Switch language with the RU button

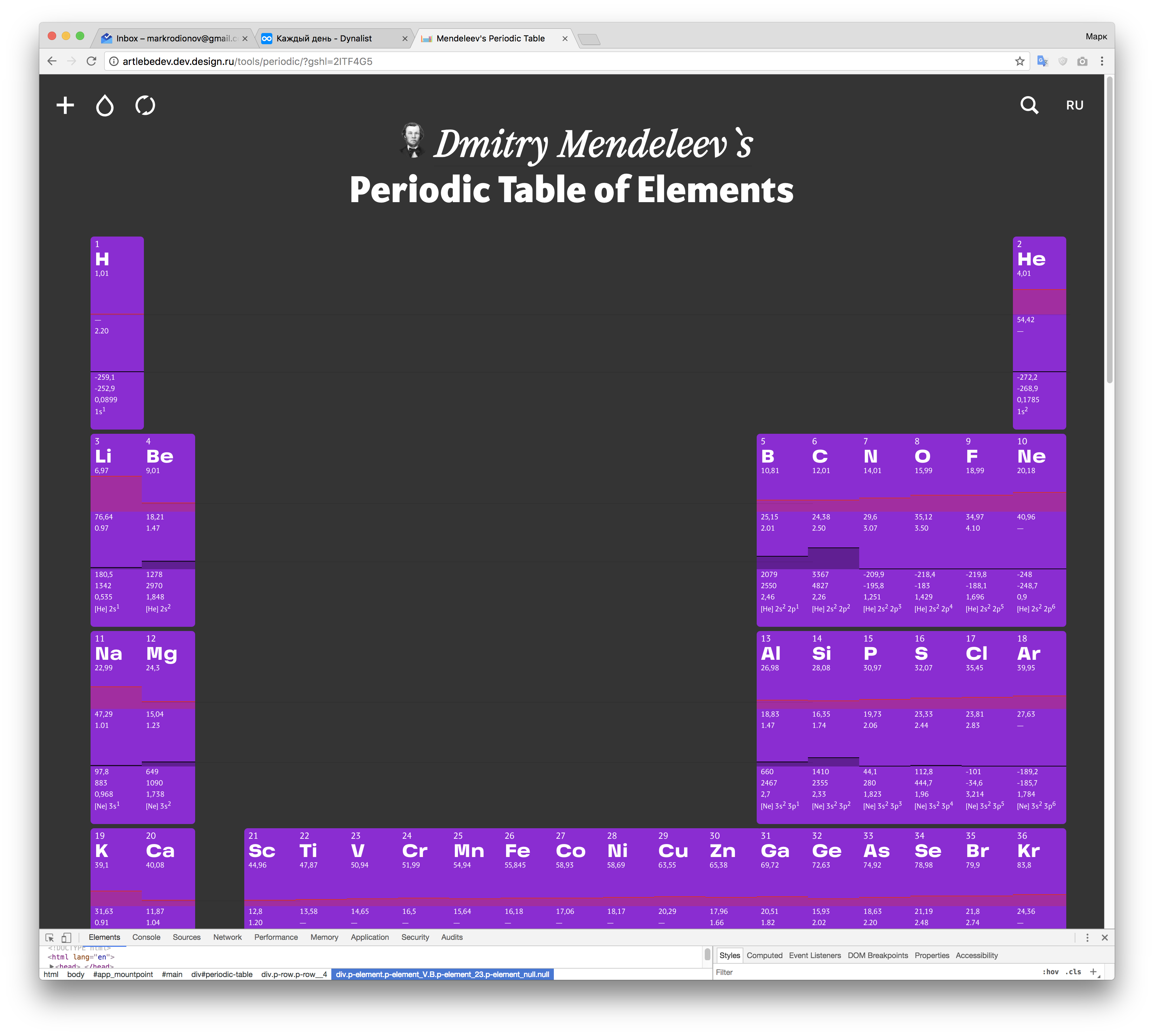[x=1074, y=105]
